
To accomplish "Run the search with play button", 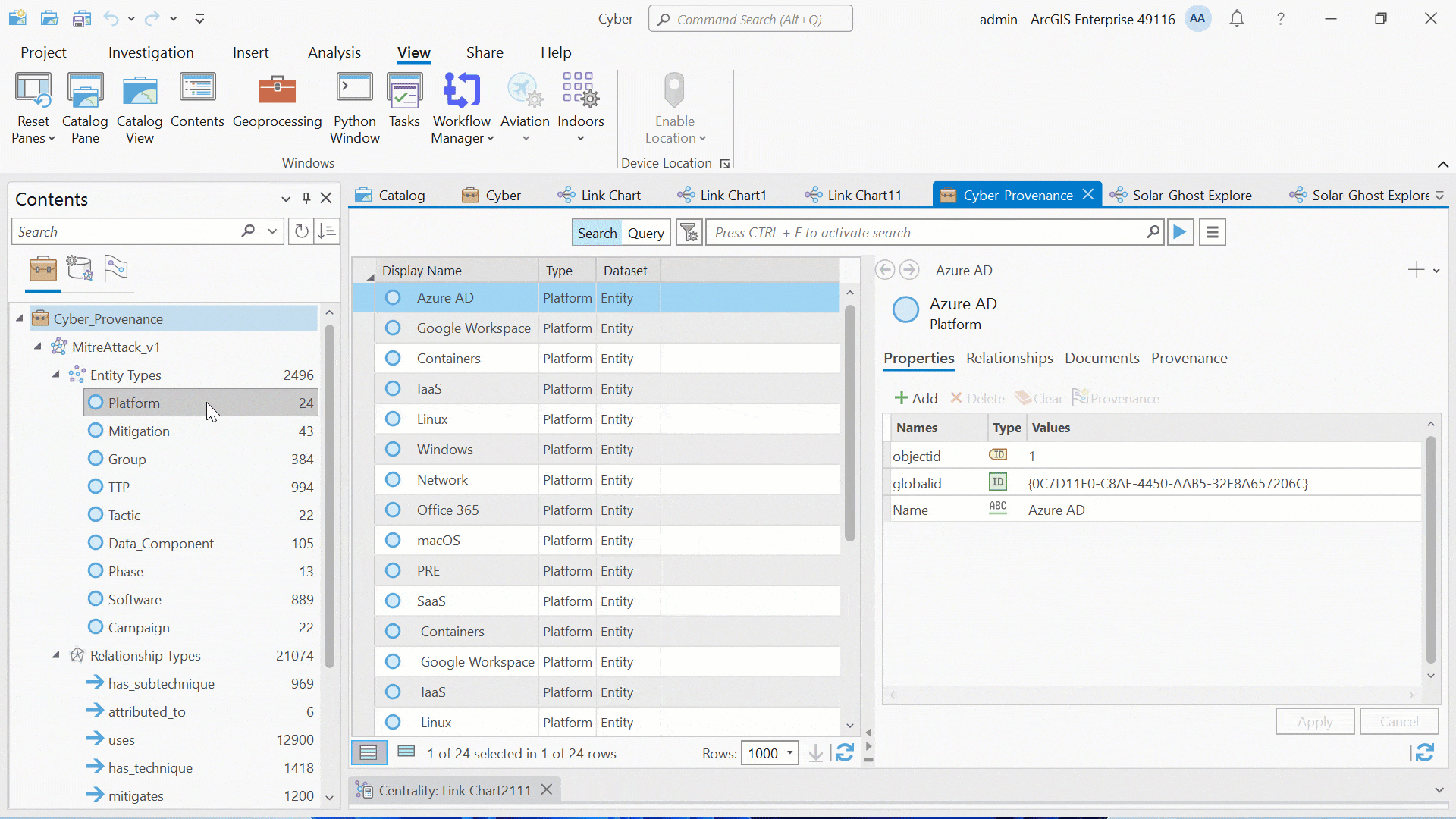I will (x=1179, y=233).
